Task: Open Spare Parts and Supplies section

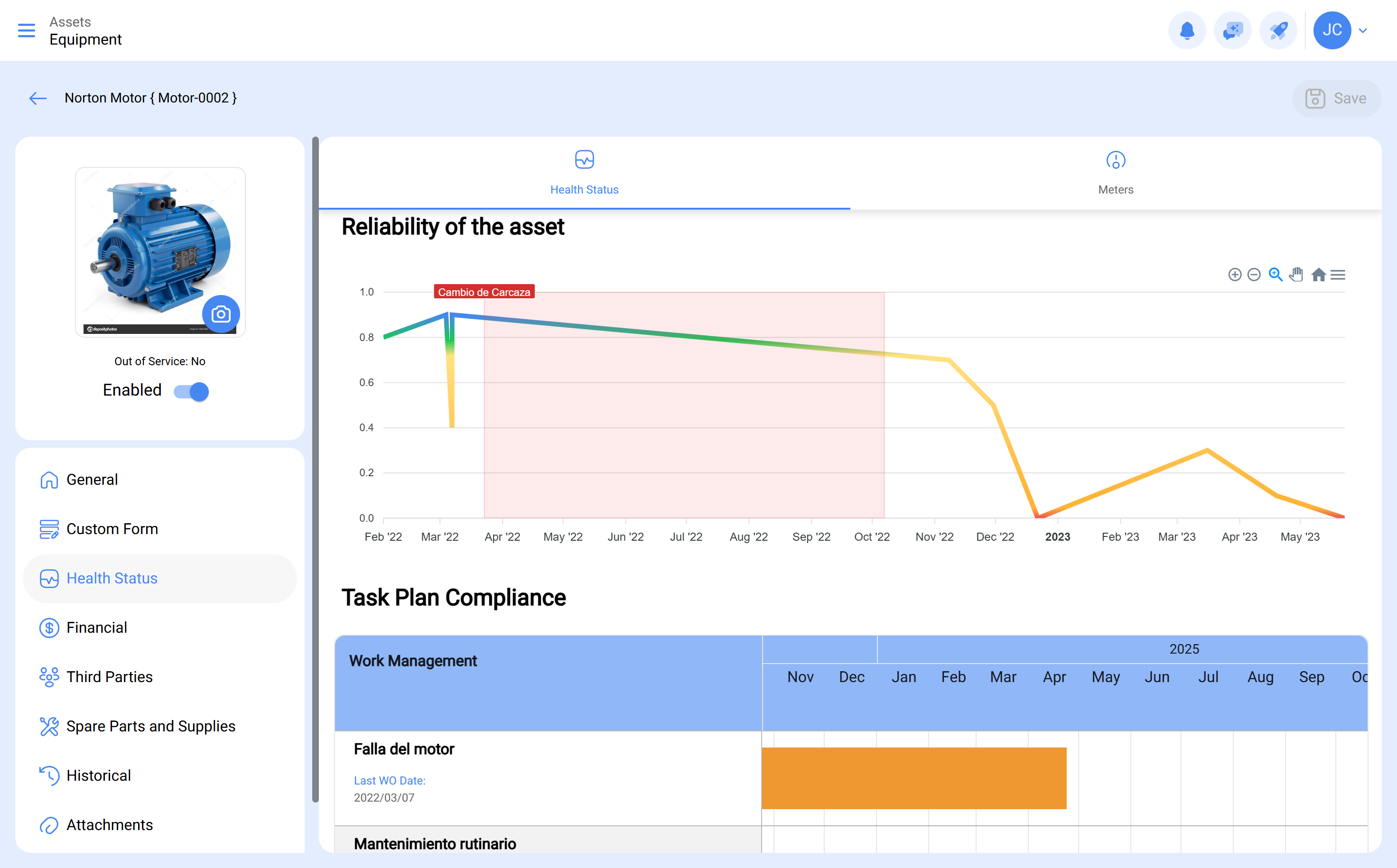Action: point(150,726)
